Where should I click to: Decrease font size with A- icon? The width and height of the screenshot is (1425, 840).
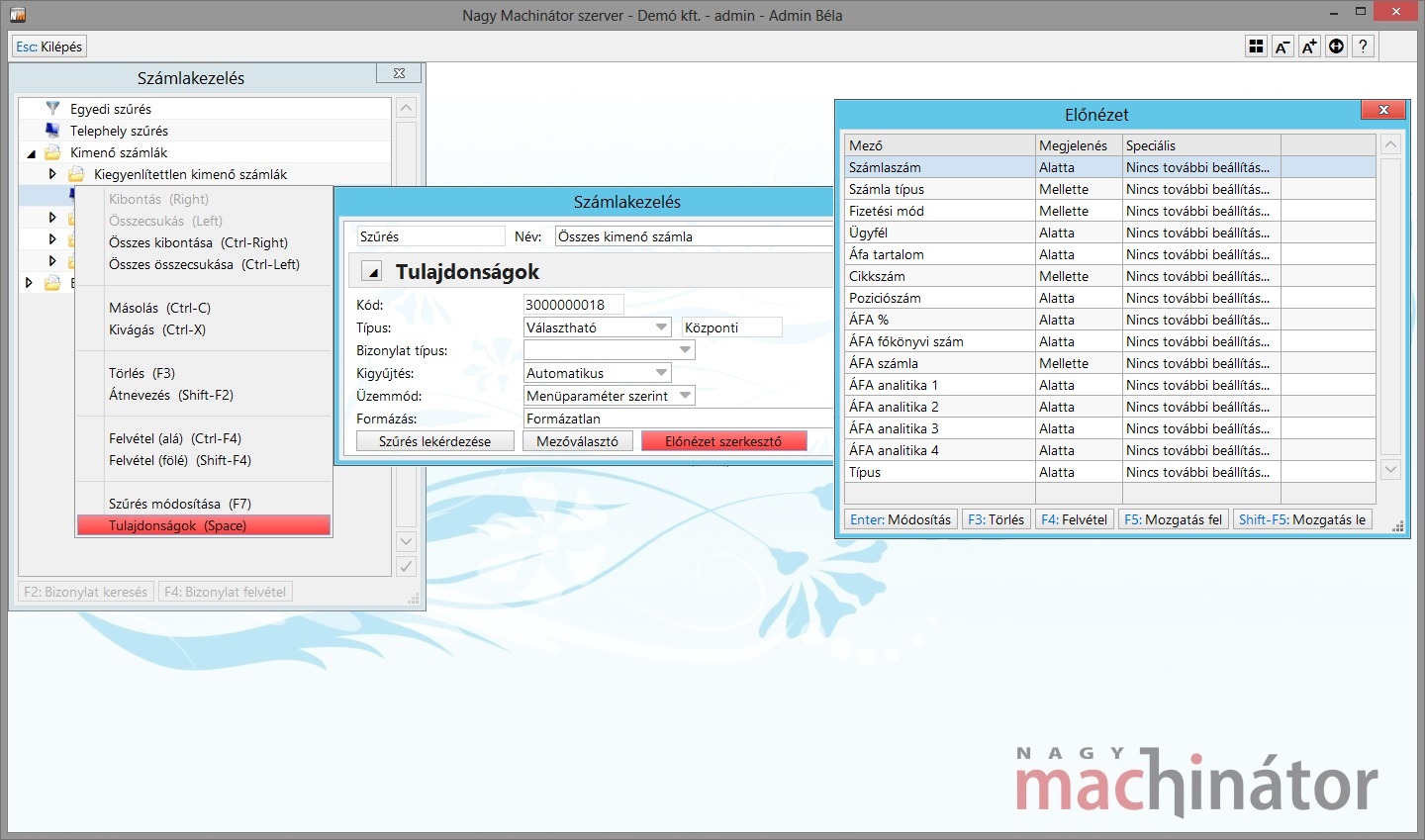(x=1282, y=47)
